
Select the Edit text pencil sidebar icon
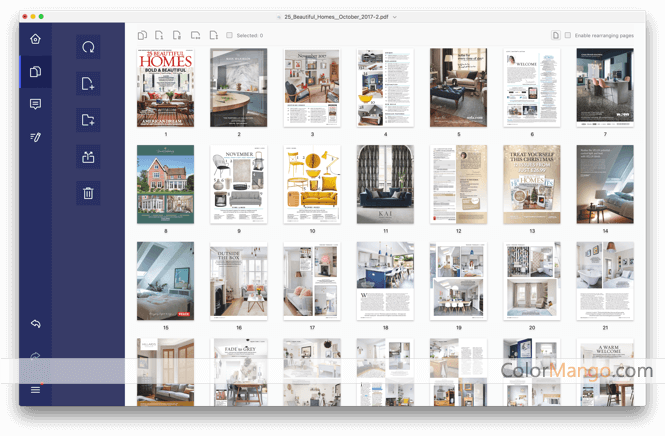point(35,137)
